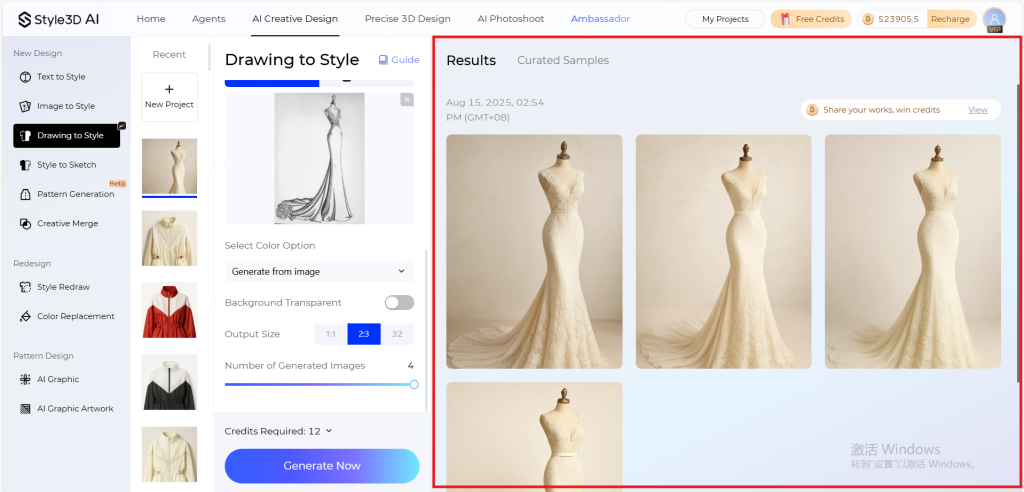The width and height of the screenshot is (1024, 492).
Task: Open Style to Sketch tool
Action: click(x=57, y=165)
